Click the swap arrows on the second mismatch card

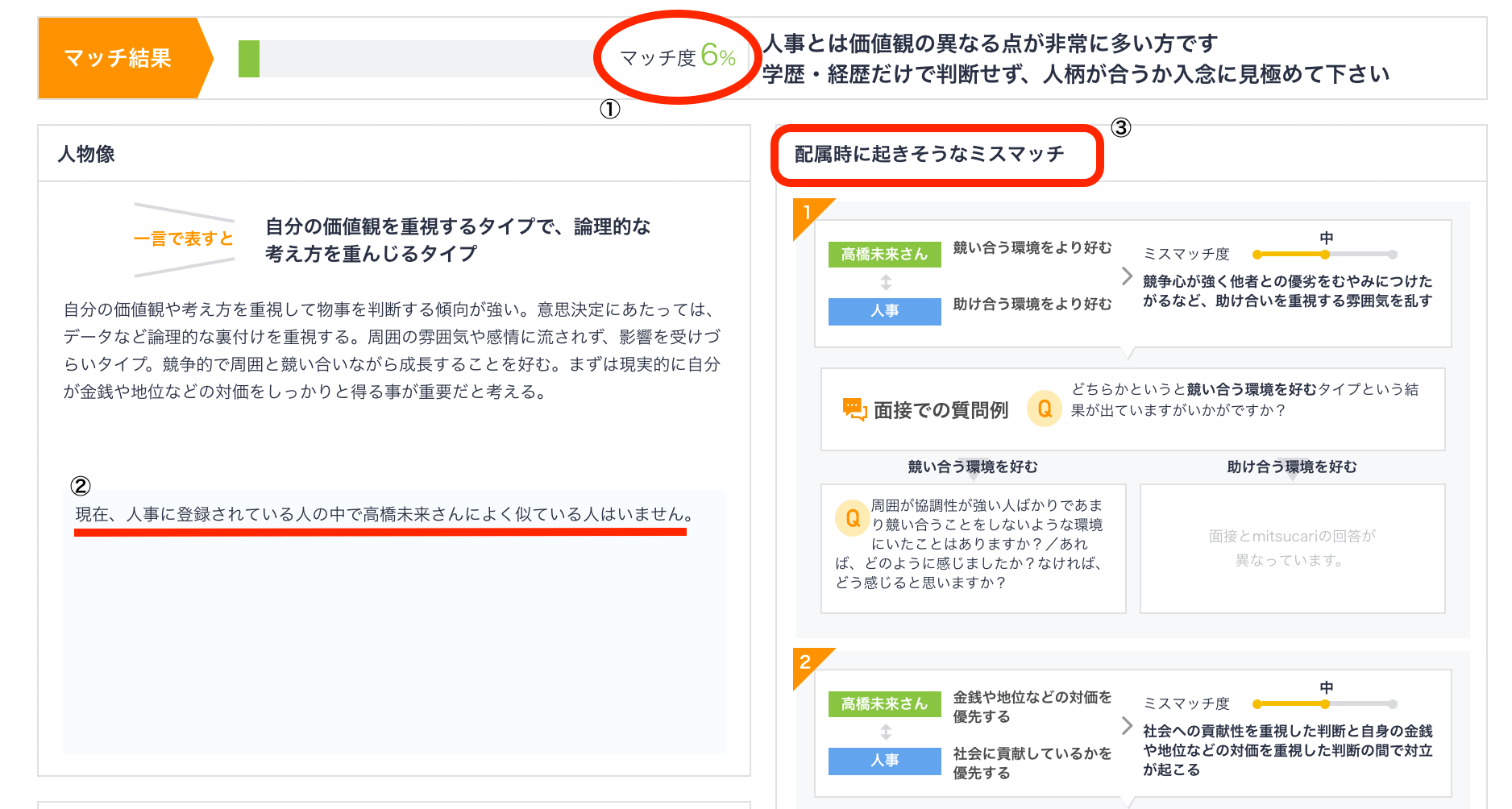coord(884,733)
